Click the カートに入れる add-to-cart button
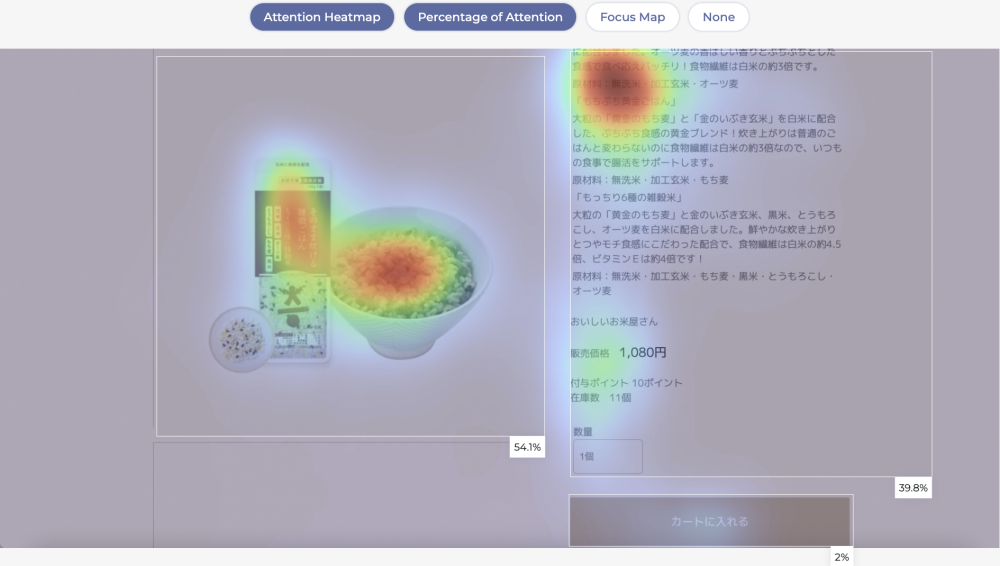 (x=710, y=521)
